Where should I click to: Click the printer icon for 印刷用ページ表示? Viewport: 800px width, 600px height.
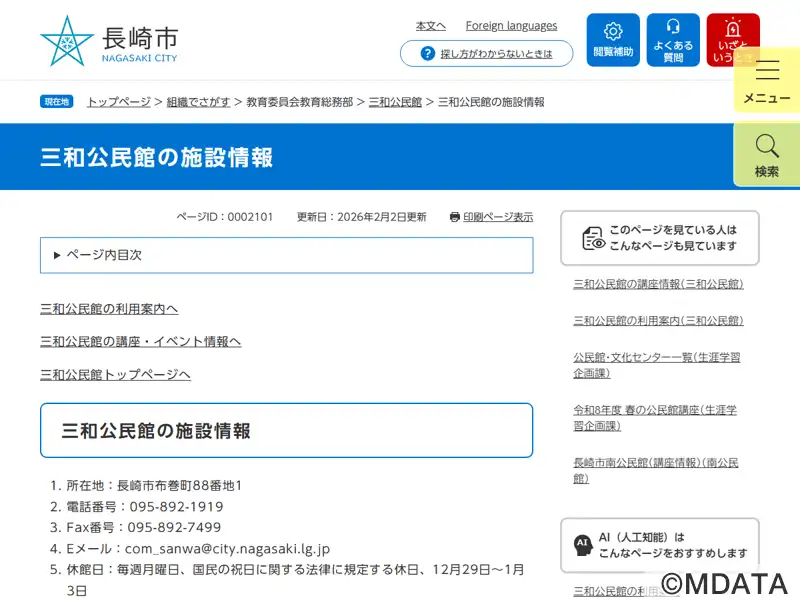coord(455,217)
